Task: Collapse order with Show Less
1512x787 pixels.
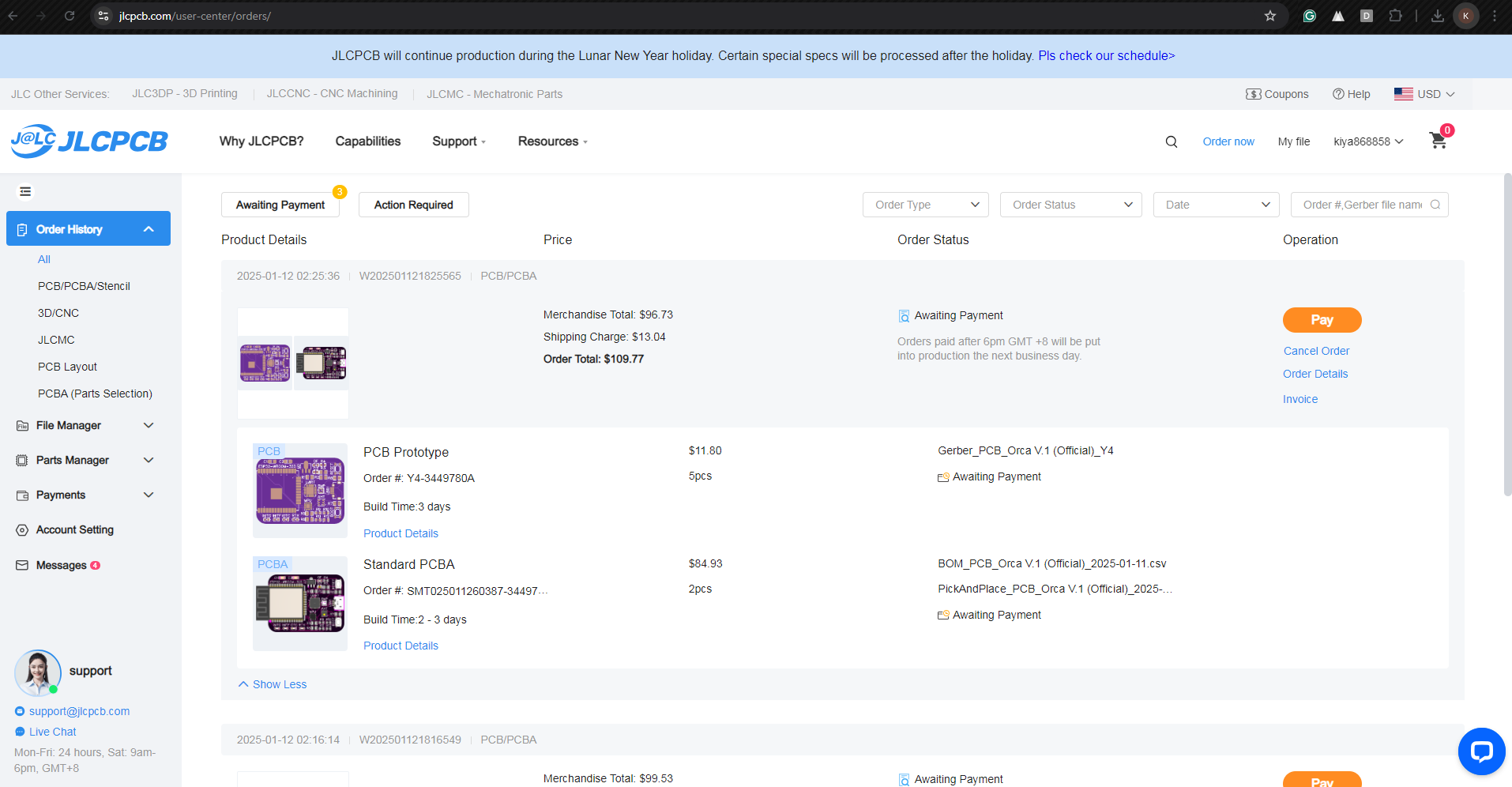Action: (x=273, y=684)
